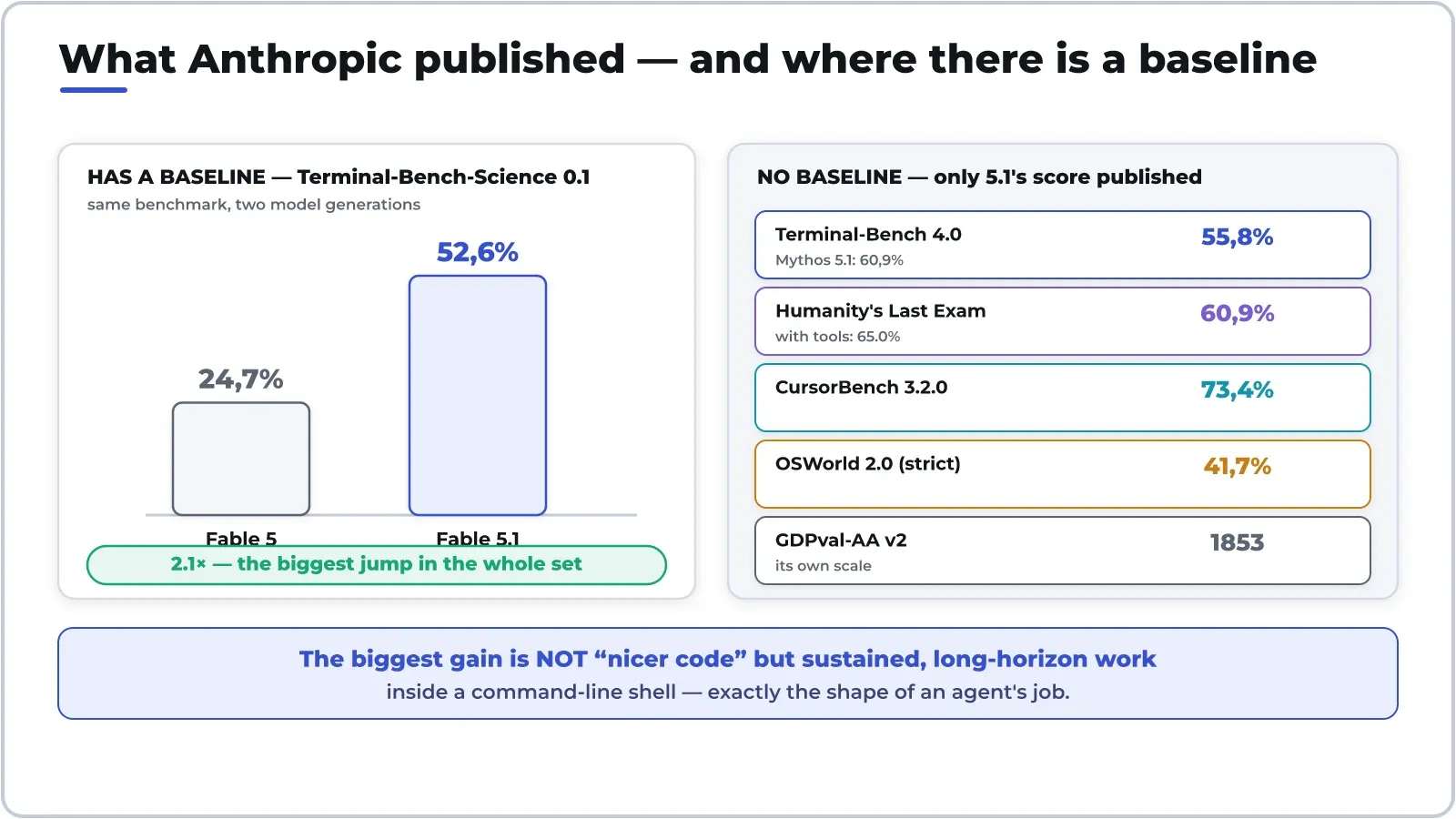Click the "its own scale" note
1456x819 pixels.
tap(823, 566)
